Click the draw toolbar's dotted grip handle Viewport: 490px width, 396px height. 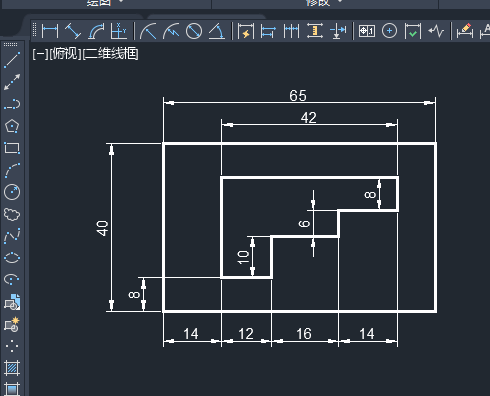(x=10, y=44)
